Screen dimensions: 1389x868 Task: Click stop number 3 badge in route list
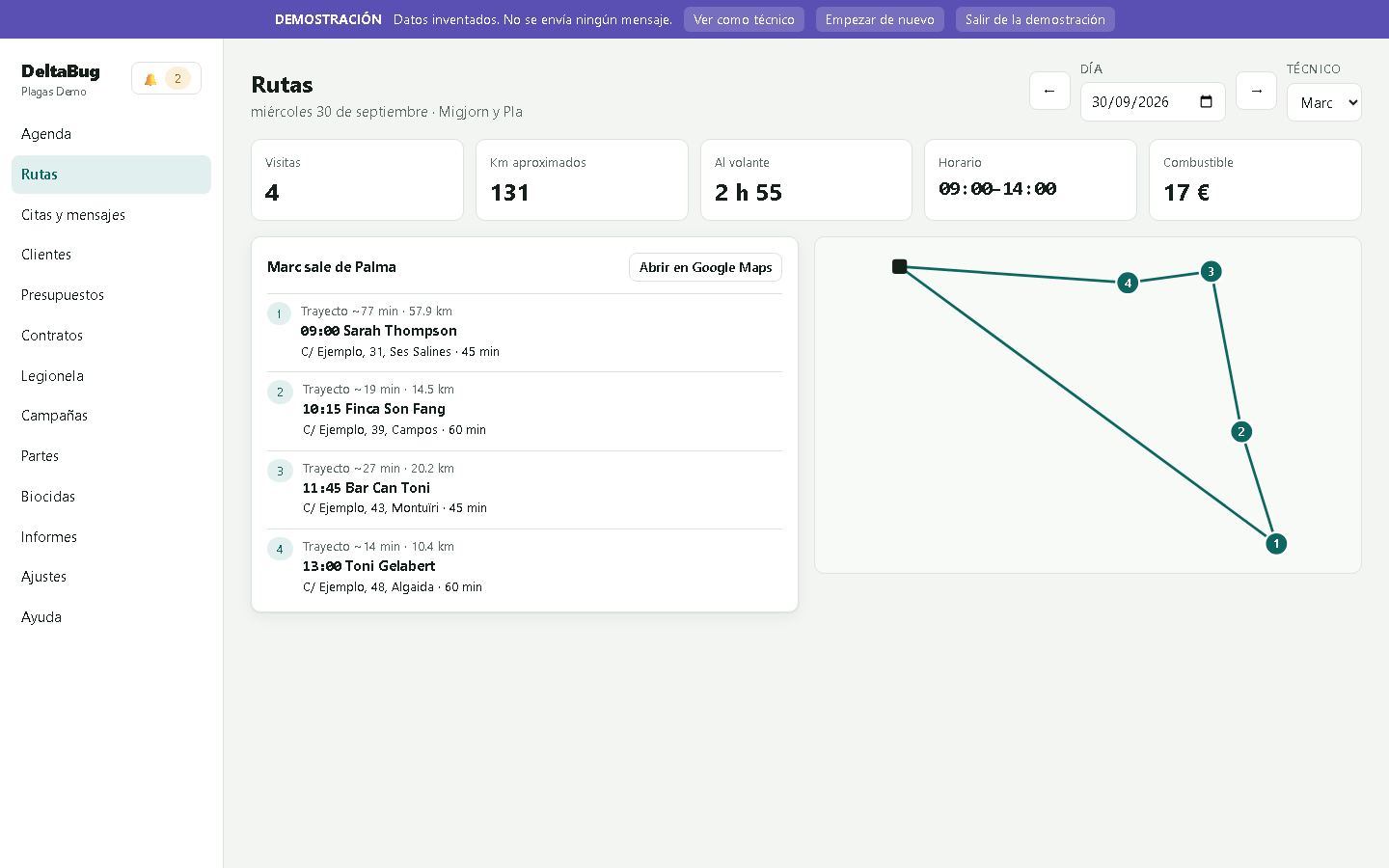[280, 472]
